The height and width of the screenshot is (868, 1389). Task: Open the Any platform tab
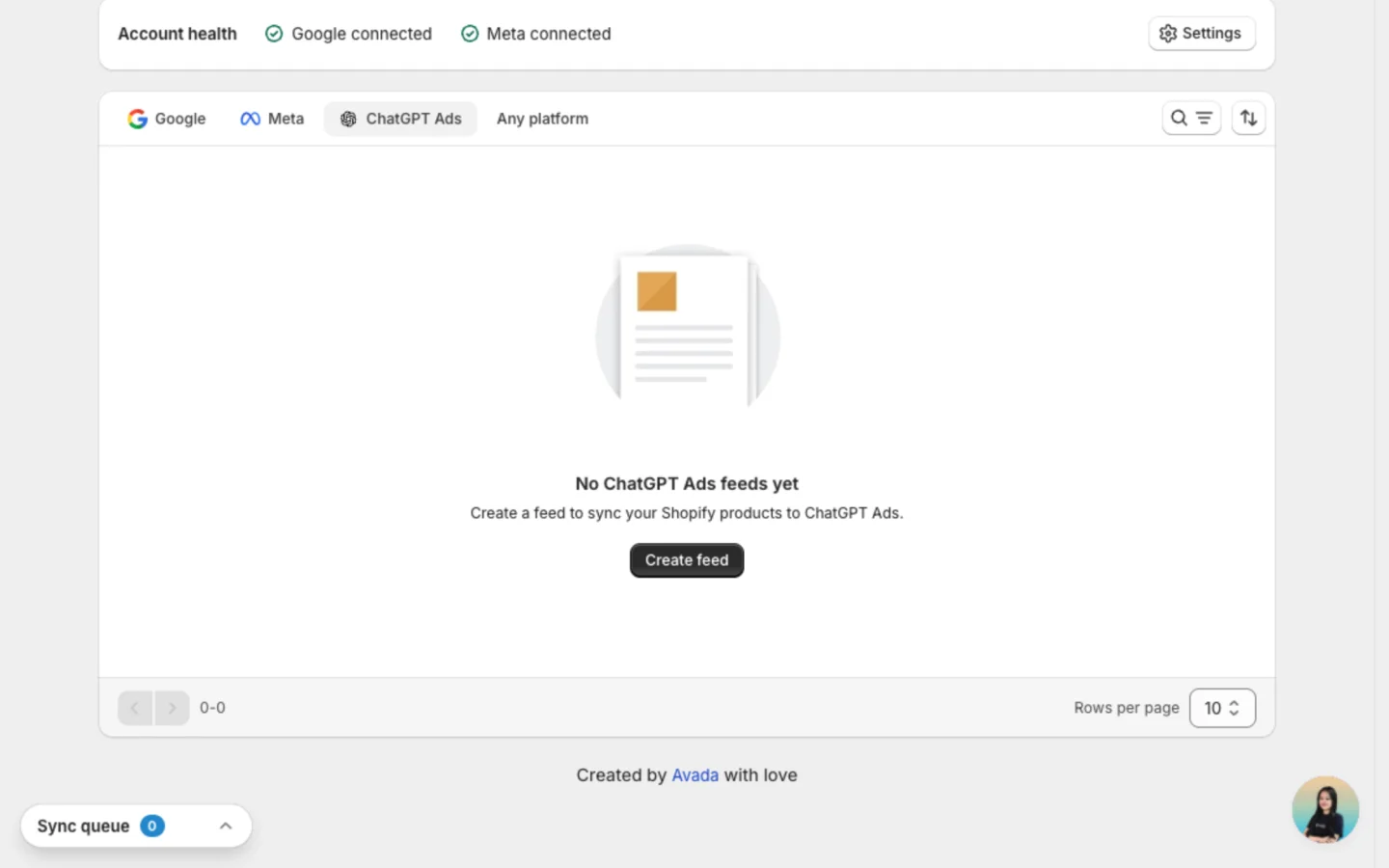point(542,119)
